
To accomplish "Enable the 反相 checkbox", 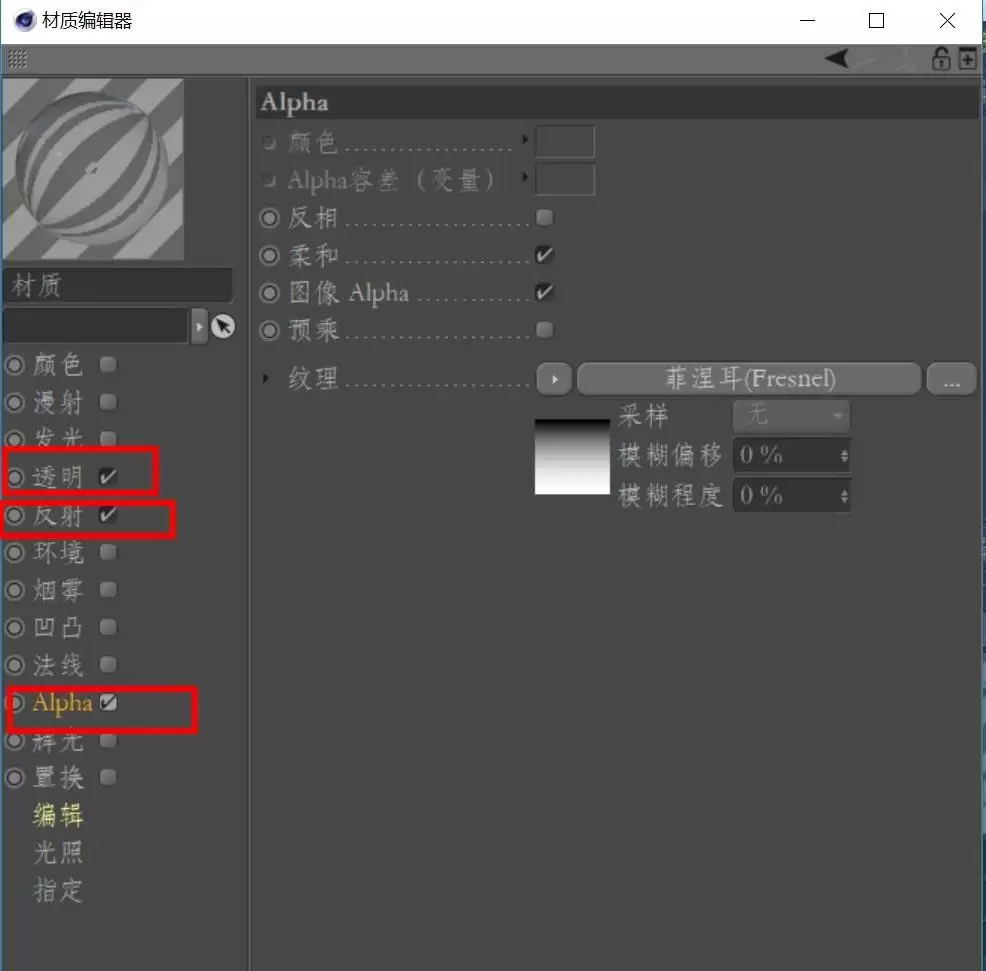I will click(544, 217).
